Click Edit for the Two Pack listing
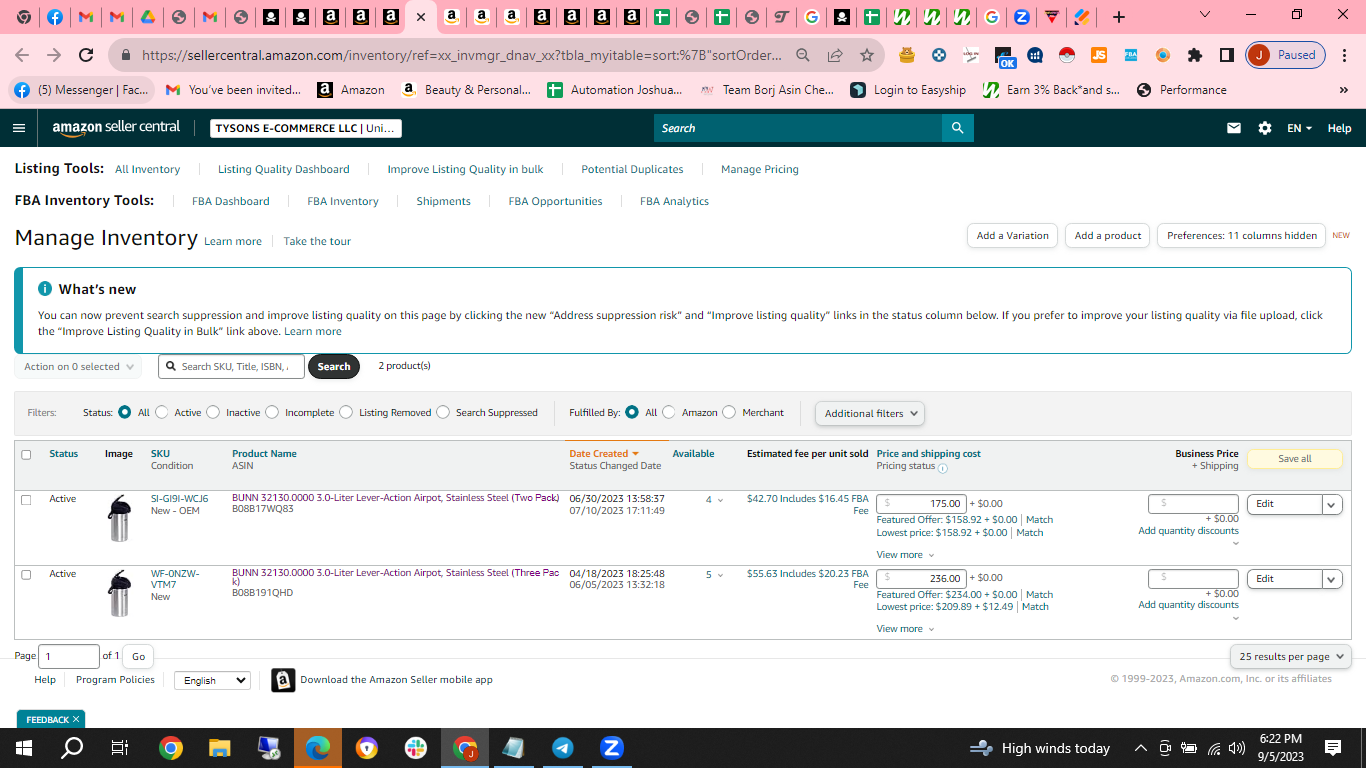 [1284, 504]
